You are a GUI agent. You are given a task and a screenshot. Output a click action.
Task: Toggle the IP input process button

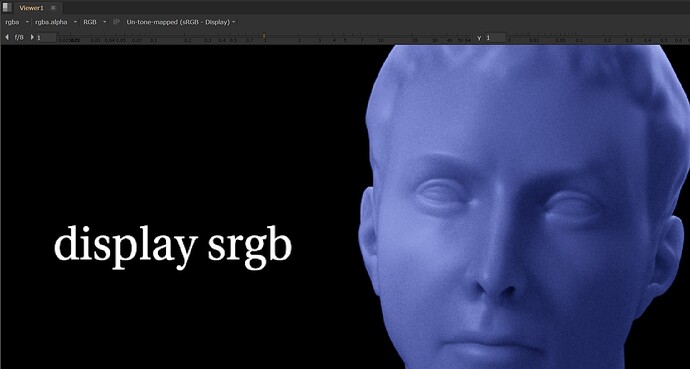pos(116,22)
